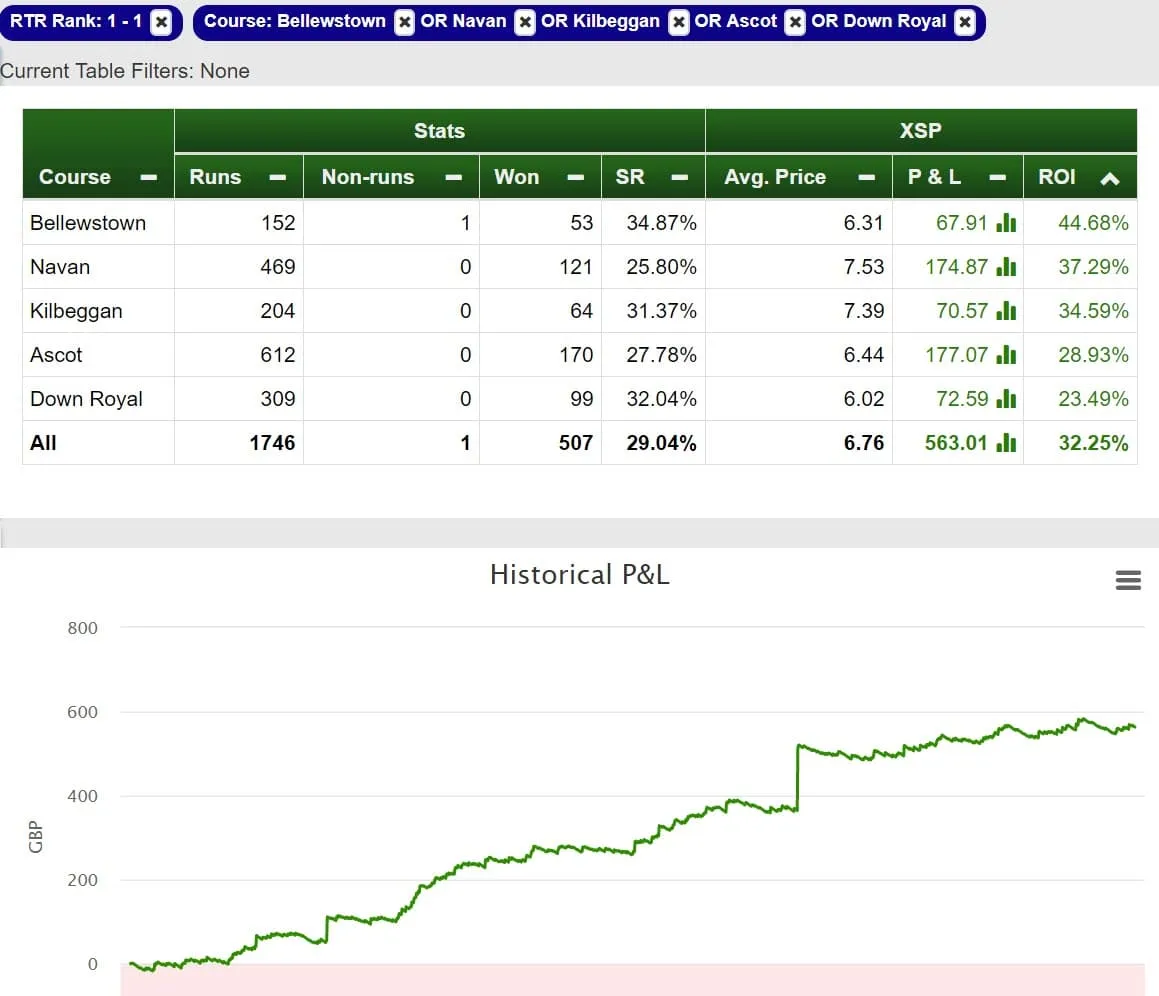This screenshot has height=996, width=1159.
Task: Open Bellewstown P&L chart icon
Action: coord(1006,223)
